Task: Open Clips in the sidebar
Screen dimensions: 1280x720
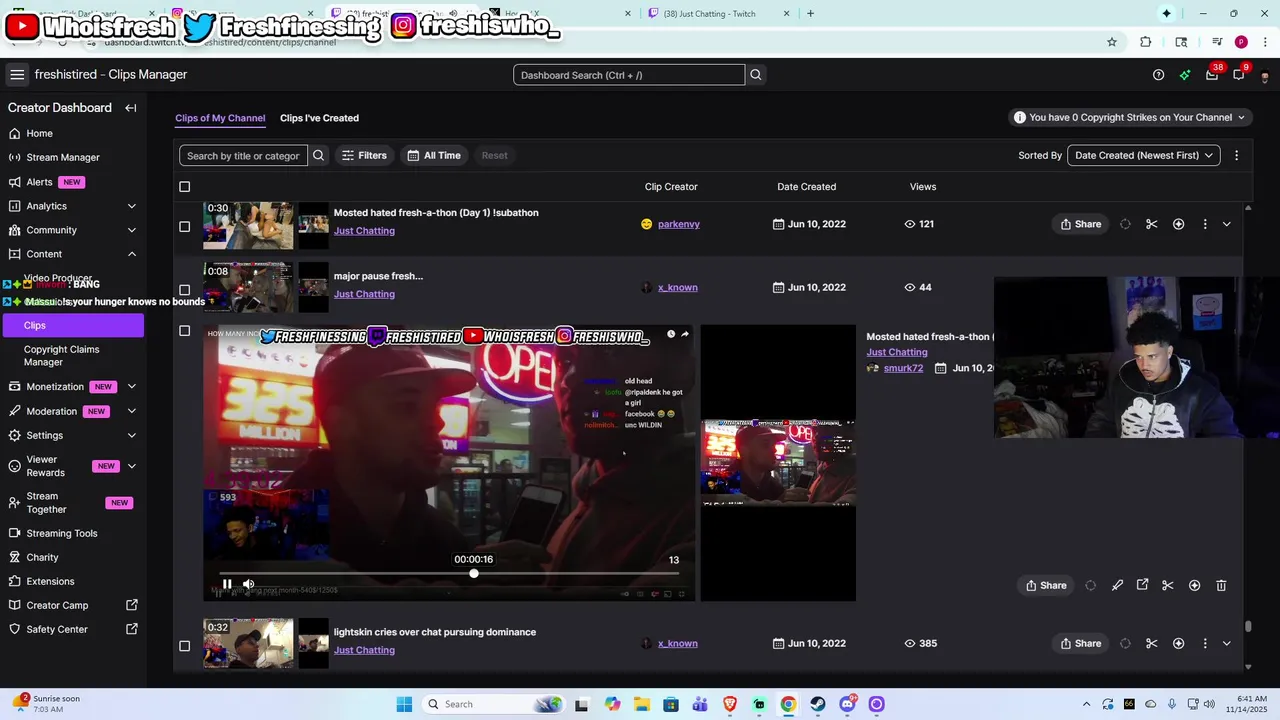Action: point(72,325)
